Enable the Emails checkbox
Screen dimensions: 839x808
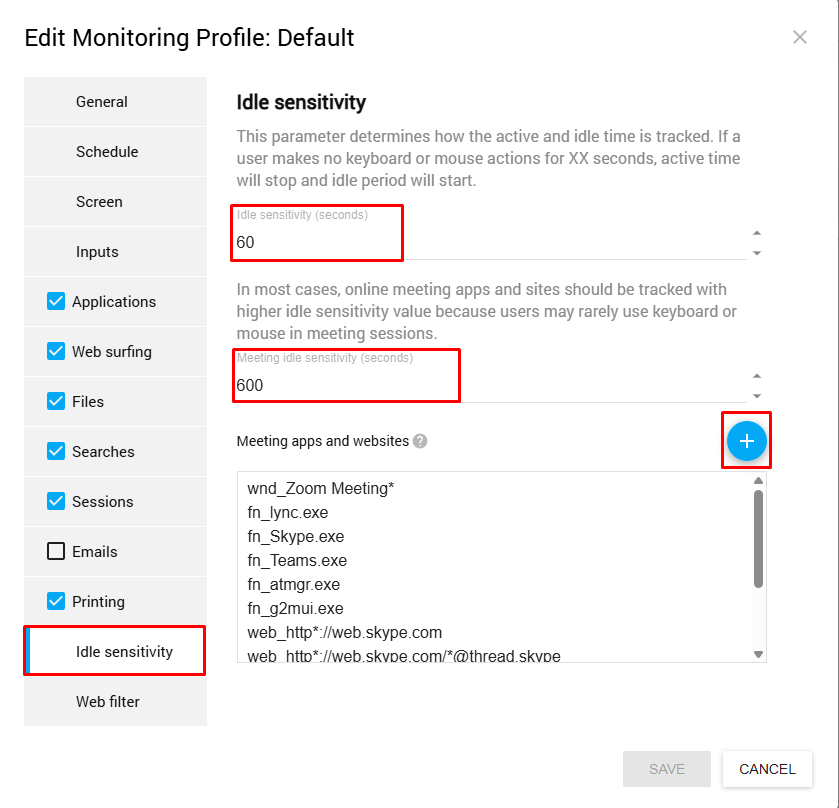click(56, 551)
